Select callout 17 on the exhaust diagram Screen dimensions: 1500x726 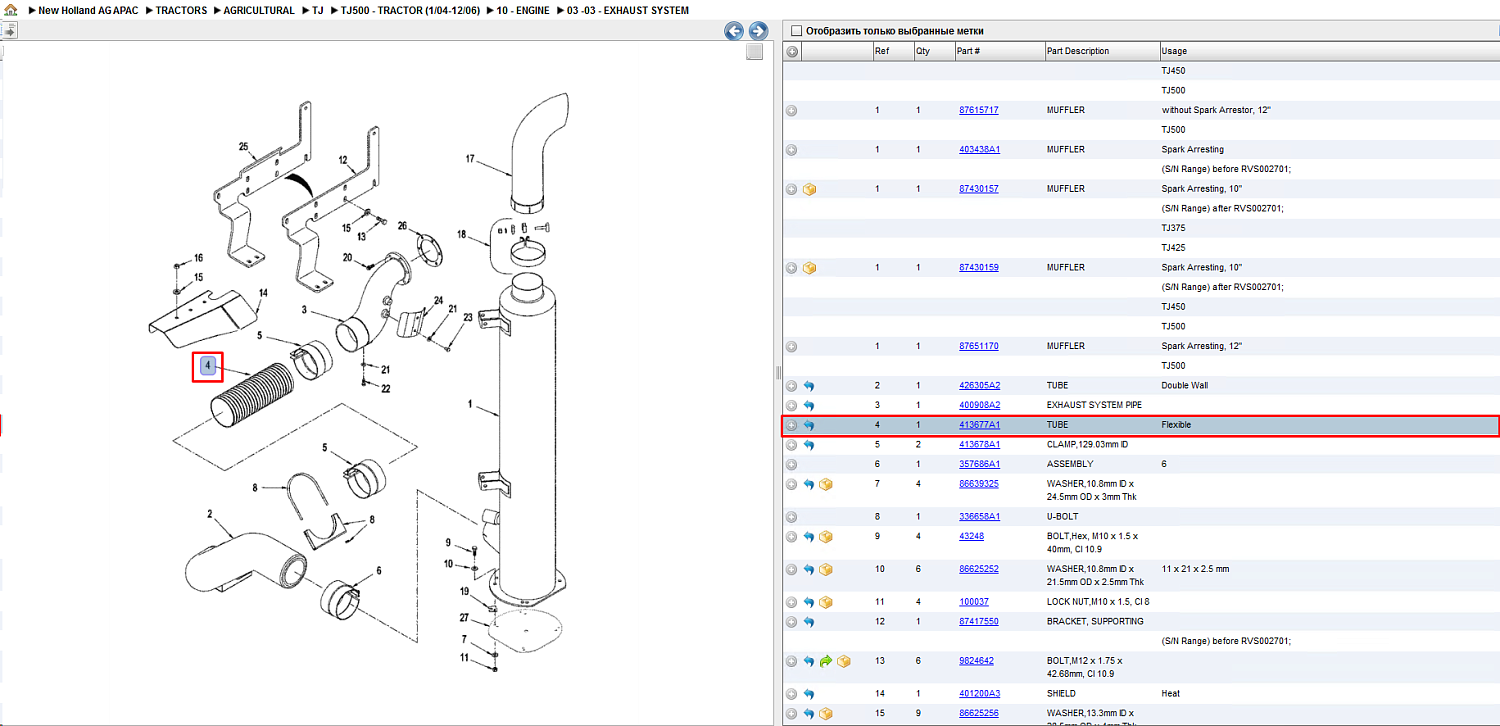472,159
